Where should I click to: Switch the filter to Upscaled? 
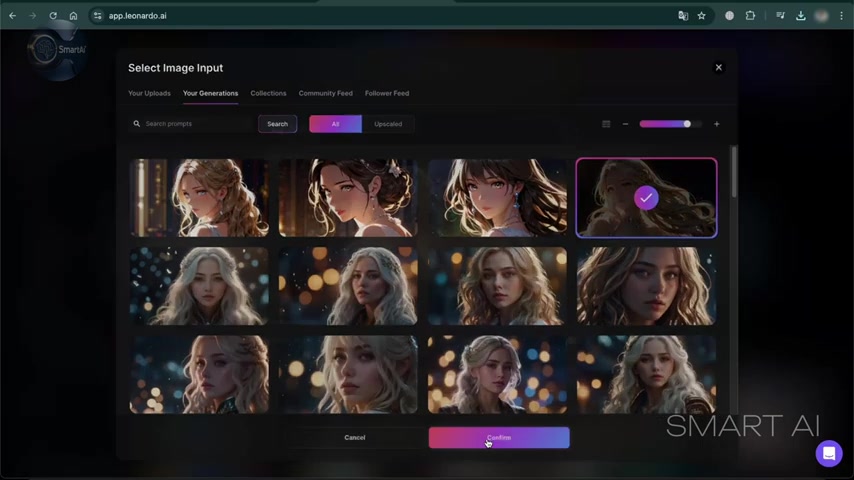pyautogui.click(x=388, y=124)
